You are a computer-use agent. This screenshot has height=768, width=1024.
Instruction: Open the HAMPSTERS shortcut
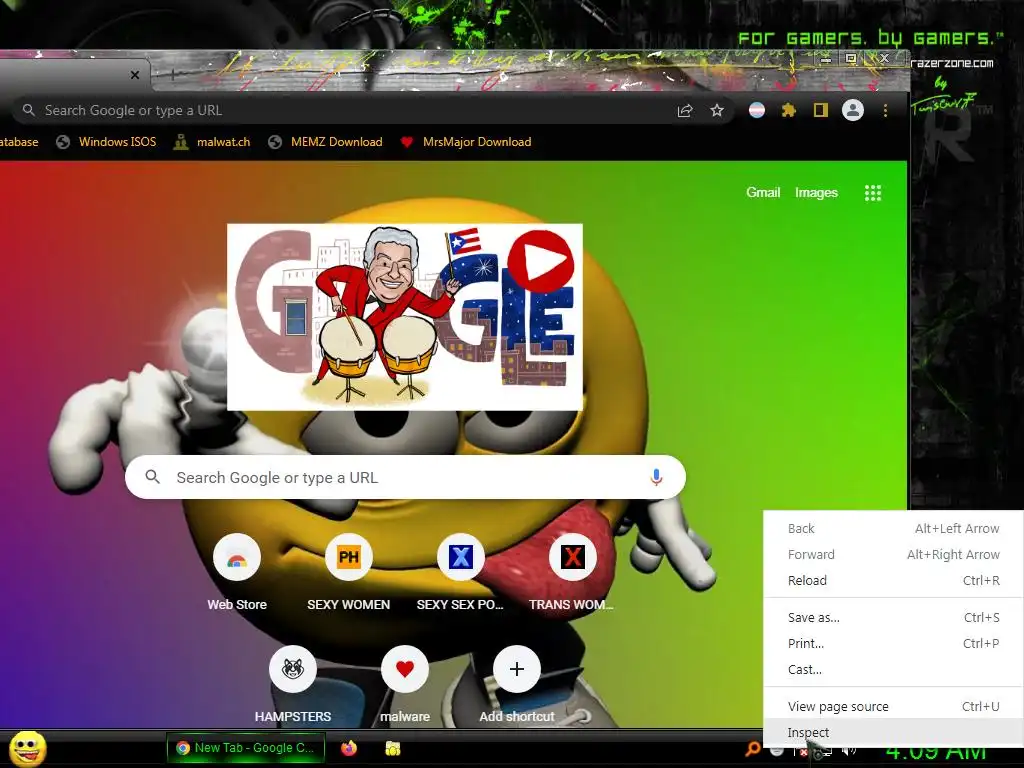293,669
